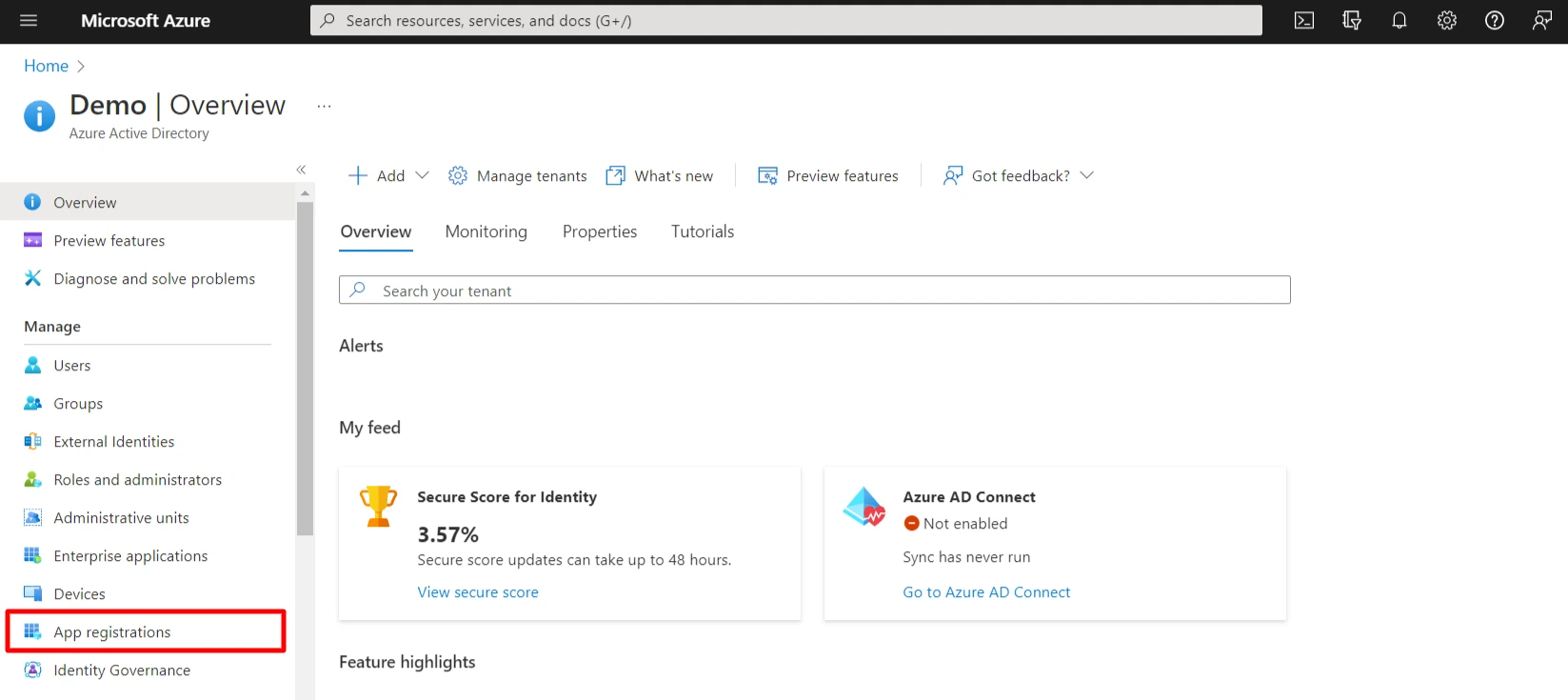
Task: Click the Preview features toolbar icon
Action: coord(767,175)
